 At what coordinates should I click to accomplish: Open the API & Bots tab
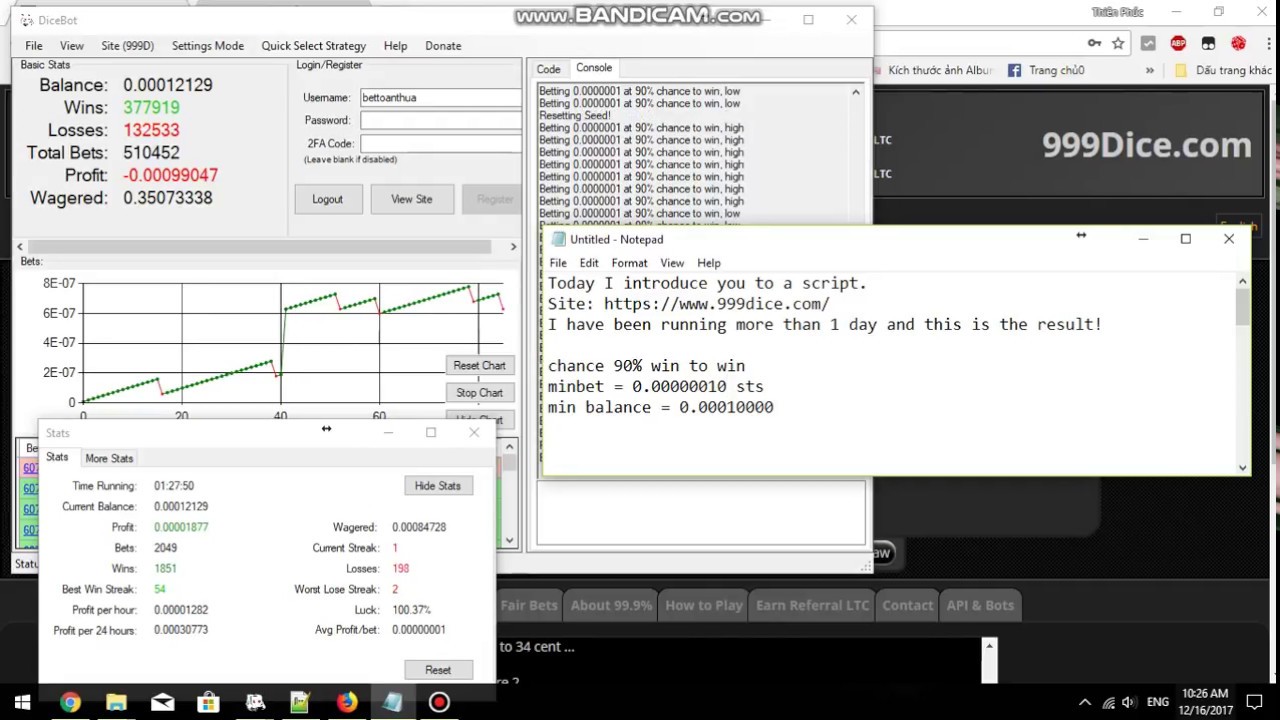coord(980,605)
